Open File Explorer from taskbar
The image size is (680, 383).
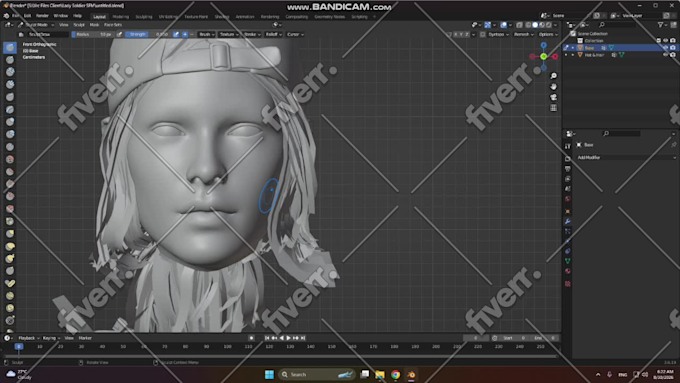(x=380, y=374)
